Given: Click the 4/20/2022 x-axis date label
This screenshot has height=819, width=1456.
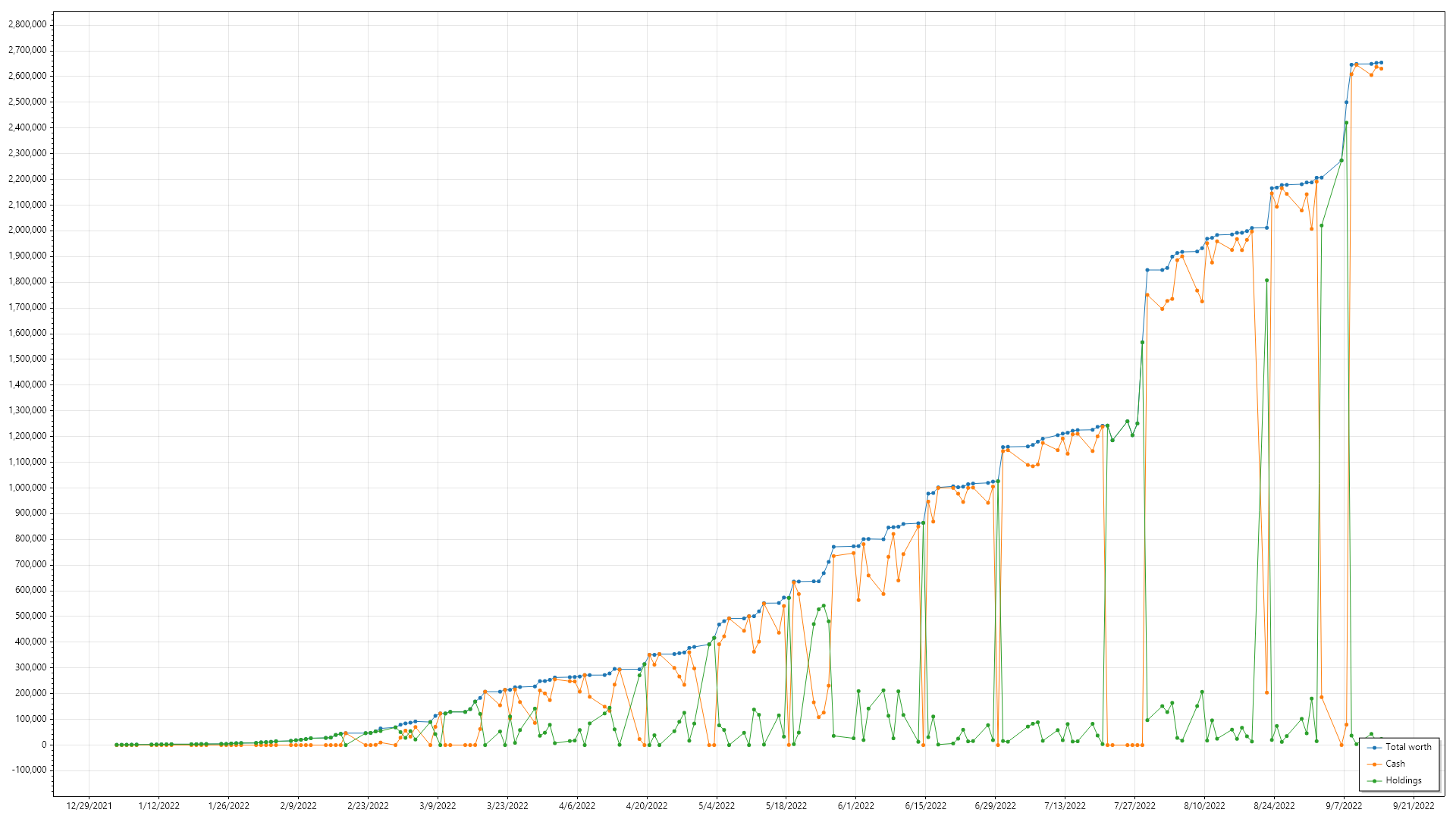Looking at the screenshot, I should (647, 806).
